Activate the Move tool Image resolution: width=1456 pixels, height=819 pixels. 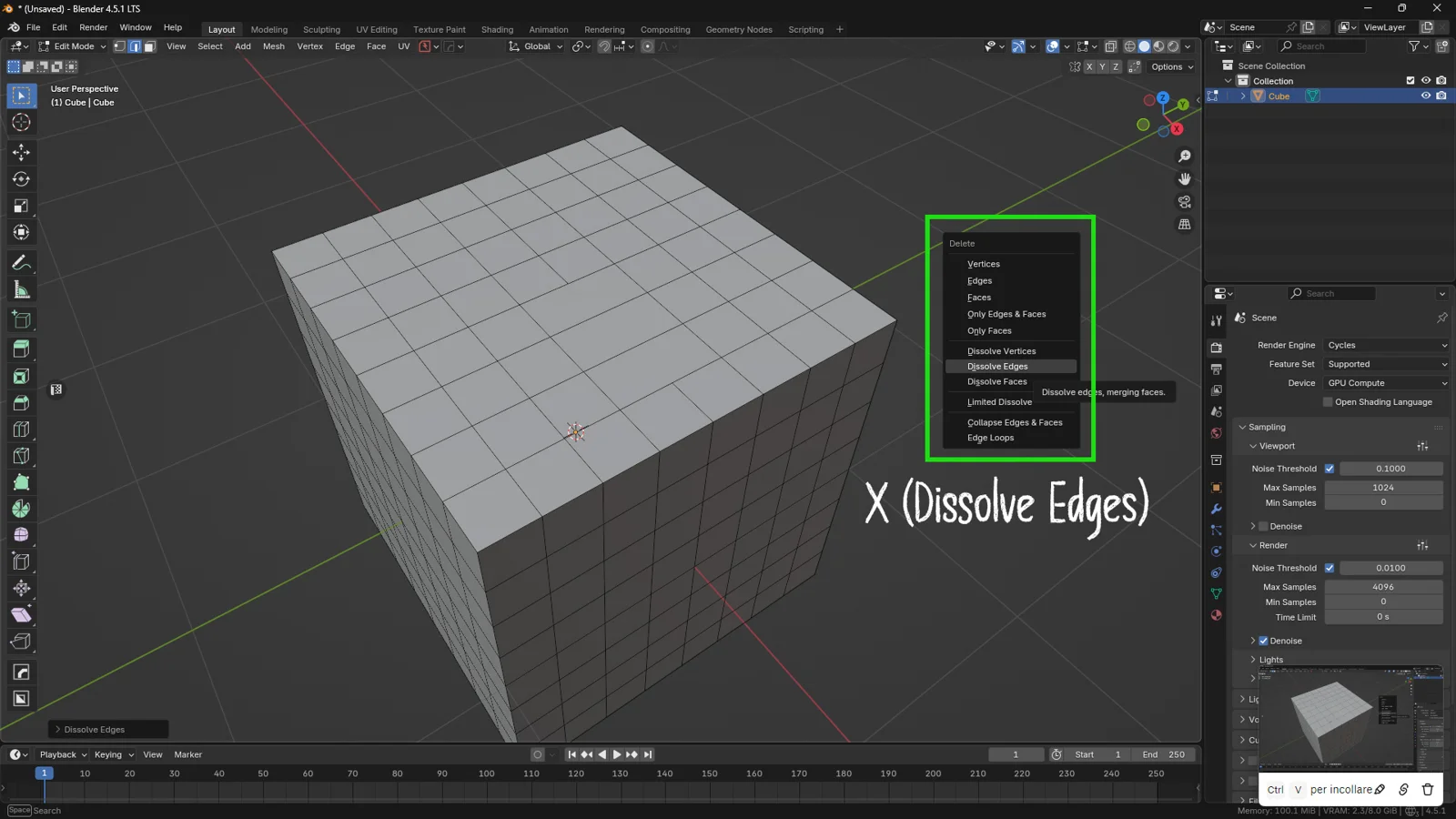click(x=21, y=152)
